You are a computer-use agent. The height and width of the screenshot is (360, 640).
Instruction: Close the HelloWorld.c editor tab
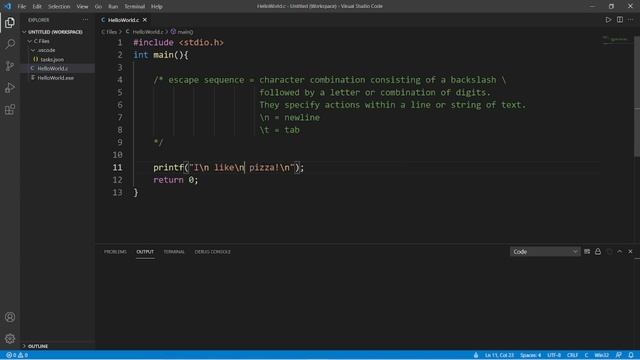point(145,20)
